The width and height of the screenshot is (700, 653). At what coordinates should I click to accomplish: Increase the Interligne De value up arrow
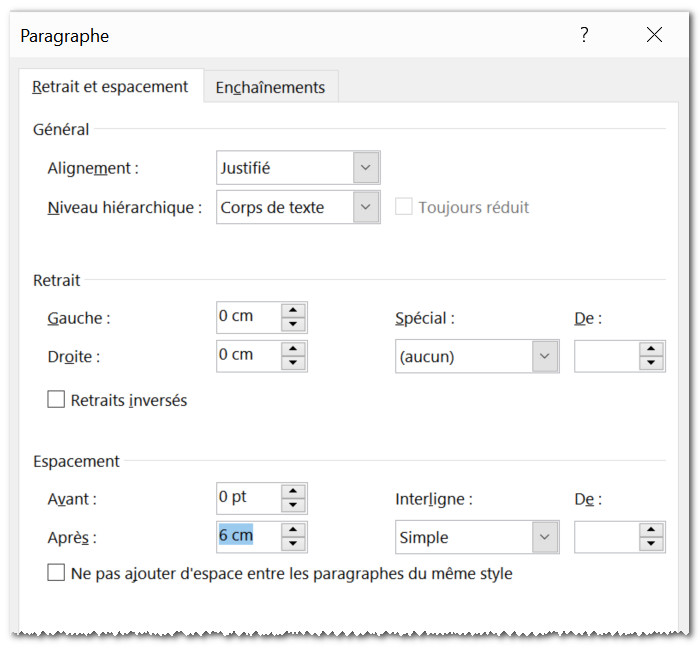click(x=652, y=530)
